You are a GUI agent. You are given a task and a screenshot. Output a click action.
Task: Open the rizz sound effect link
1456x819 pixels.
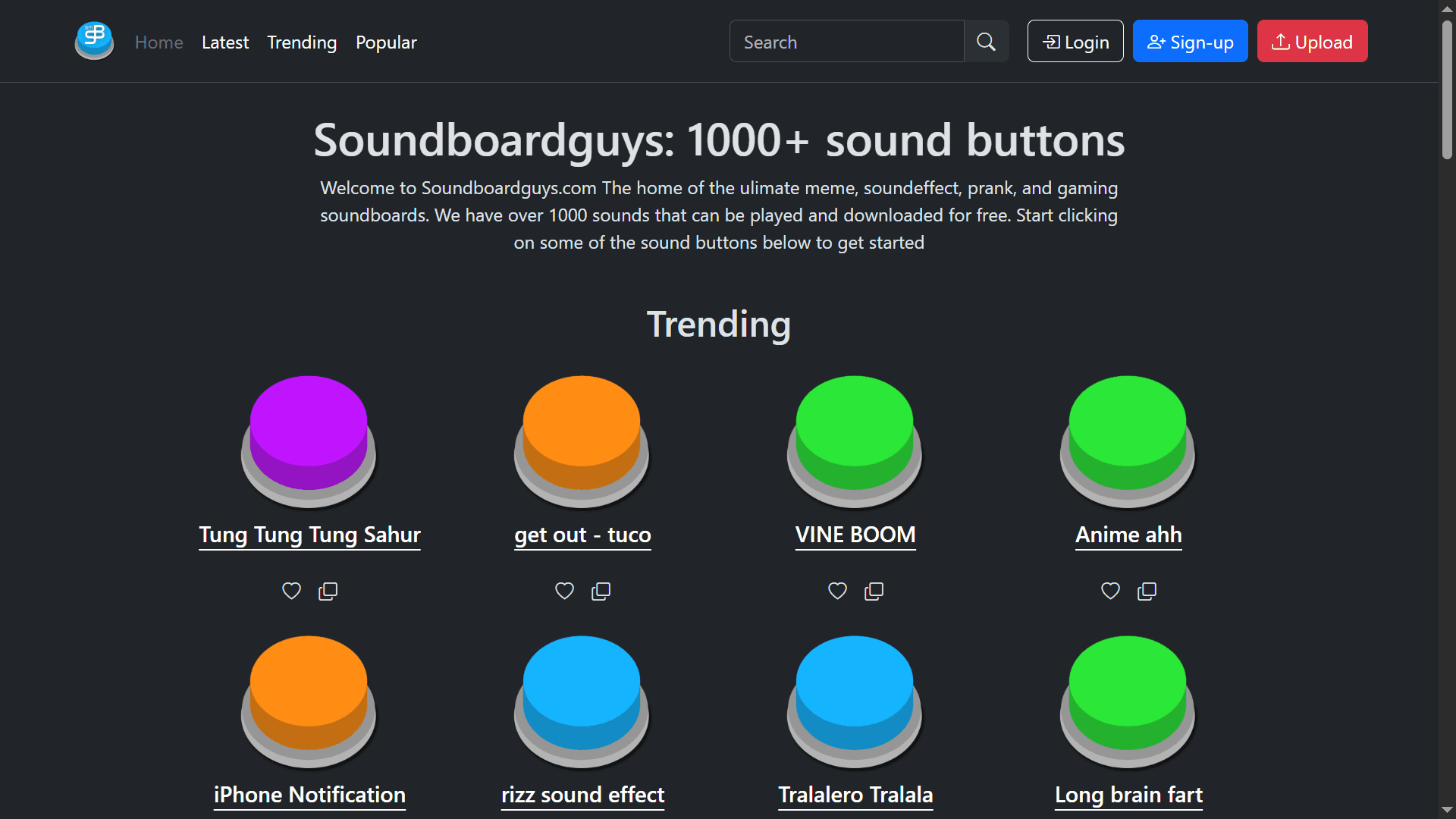pyautogui.click(x=582, y=795)
